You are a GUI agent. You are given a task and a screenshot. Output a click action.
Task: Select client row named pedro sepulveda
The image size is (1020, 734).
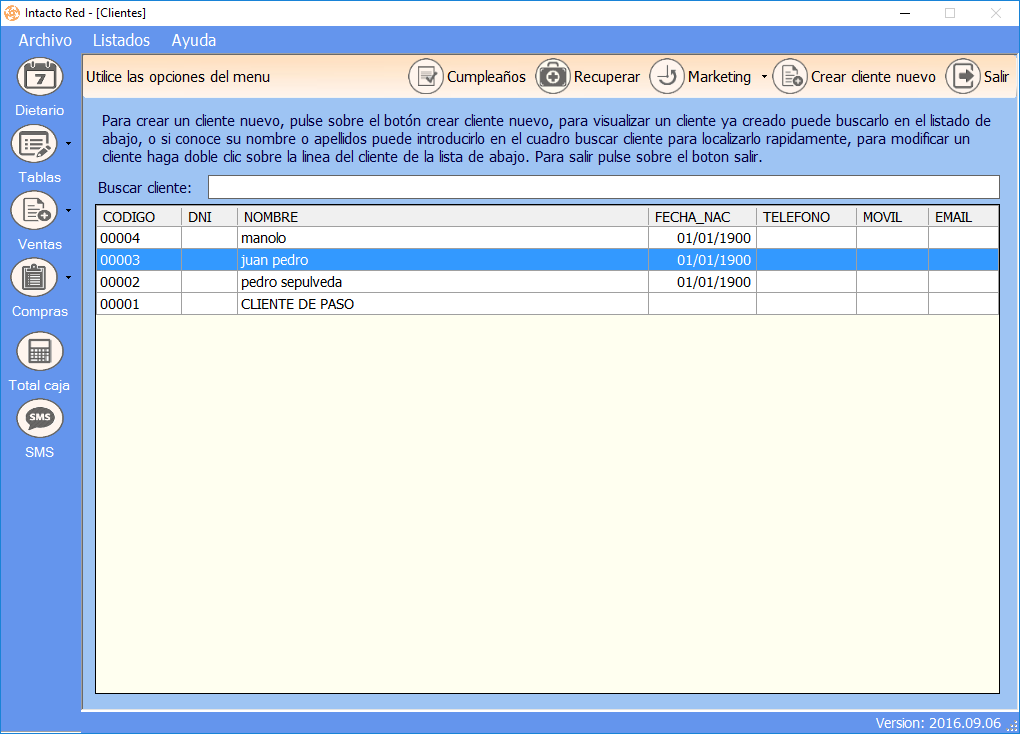547,282
